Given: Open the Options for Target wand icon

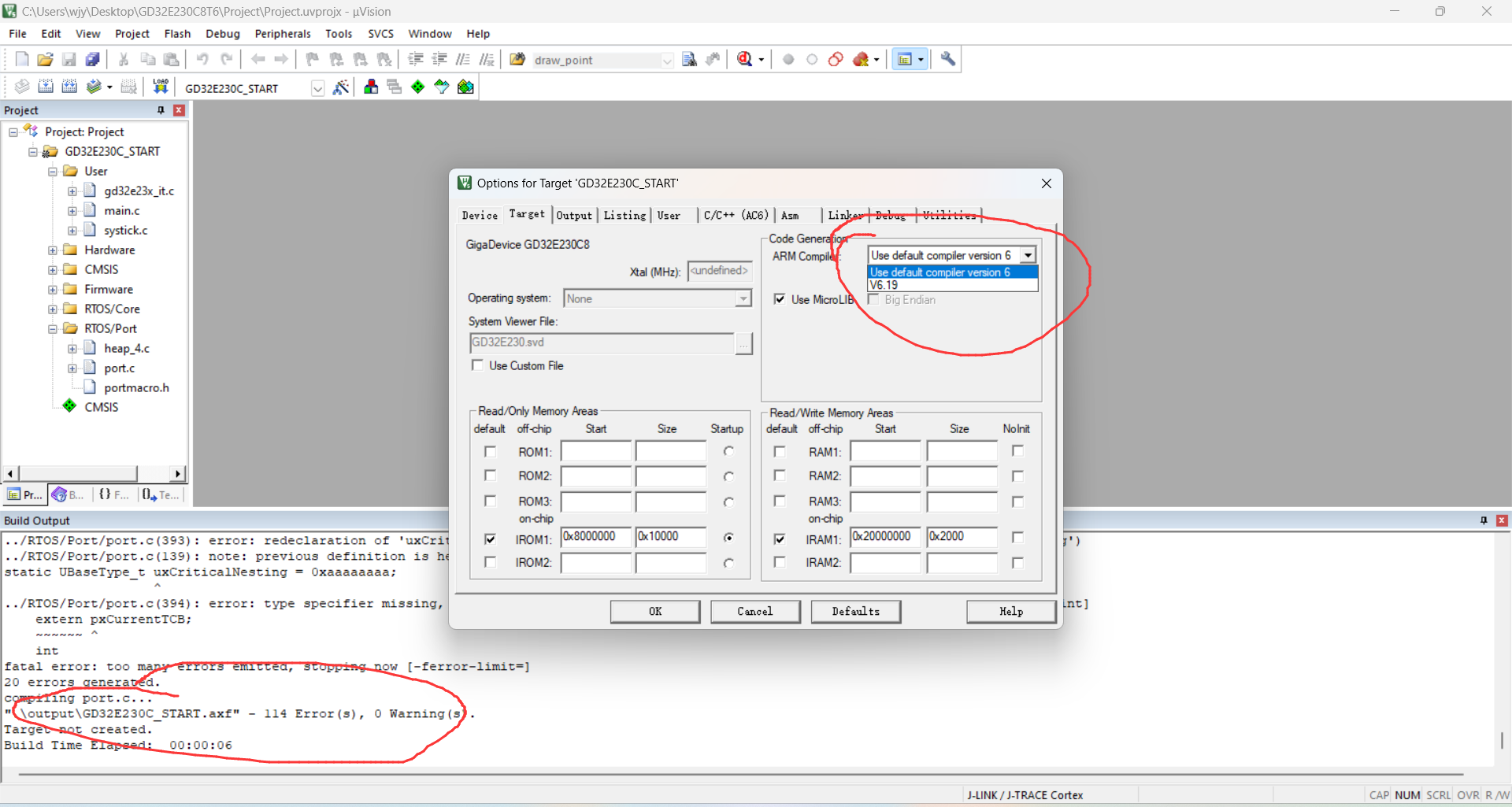Looking at the screenshot, I should (x=340, y=87).
